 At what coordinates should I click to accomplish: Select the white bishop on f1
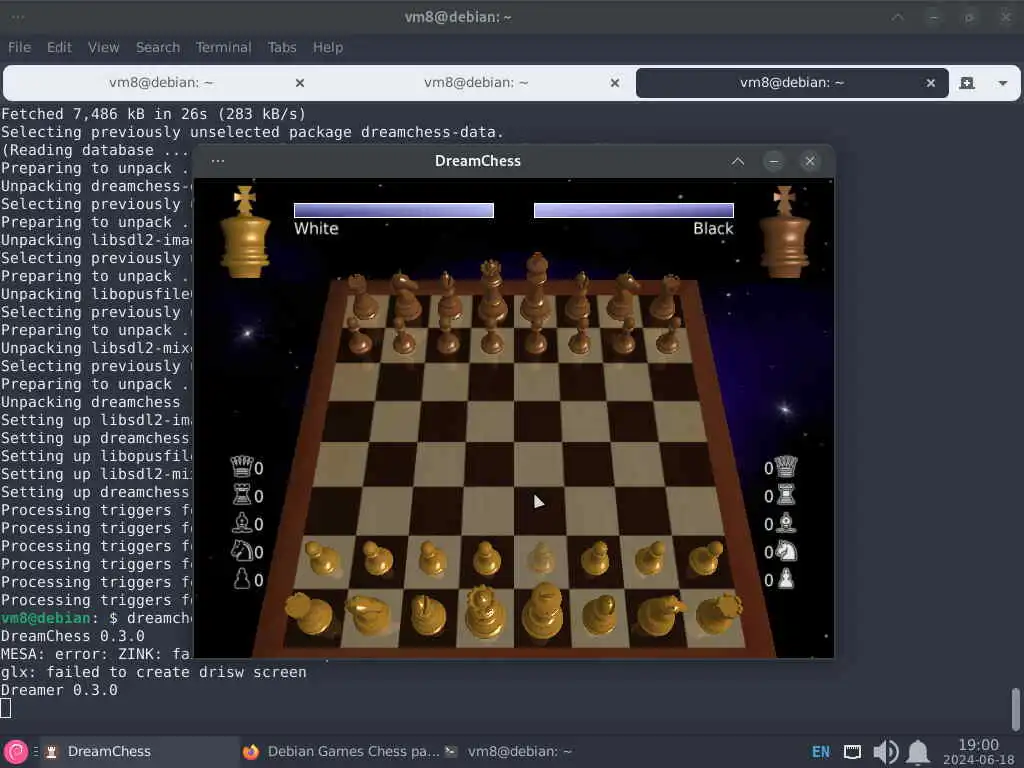(600, 615)
